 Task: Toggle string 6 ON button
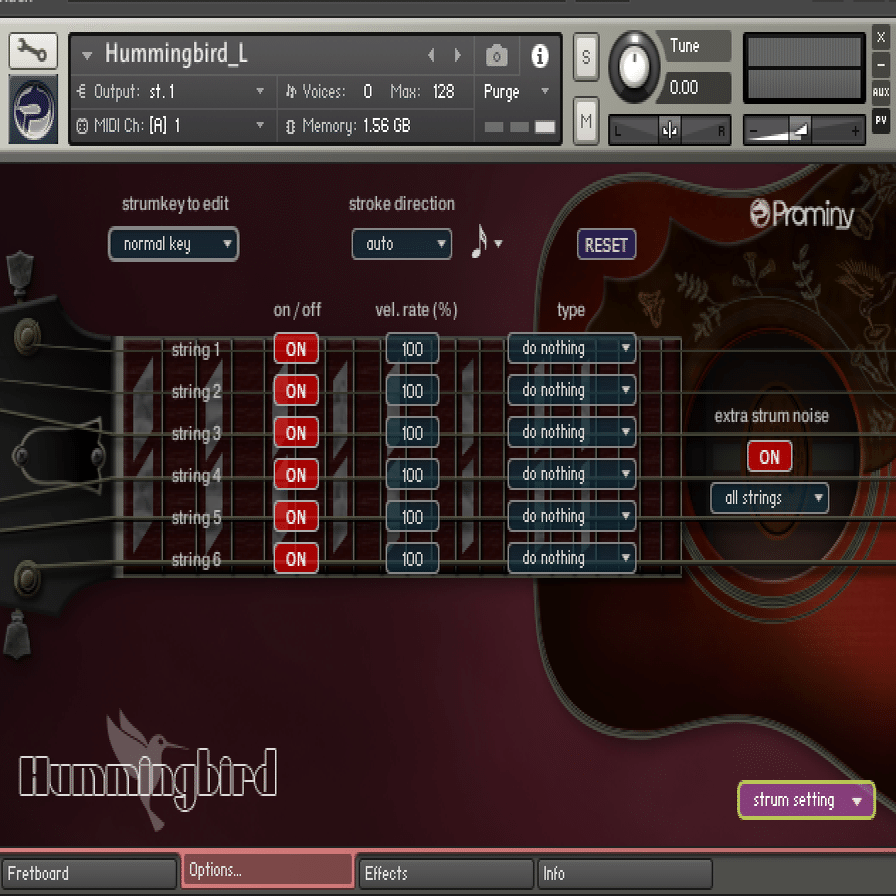295,559
